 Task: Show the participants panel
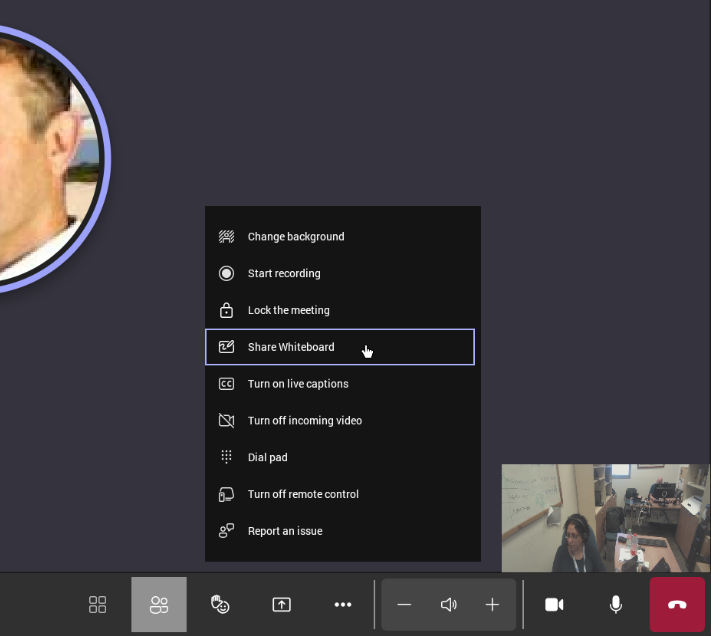(x=159, y=604)
